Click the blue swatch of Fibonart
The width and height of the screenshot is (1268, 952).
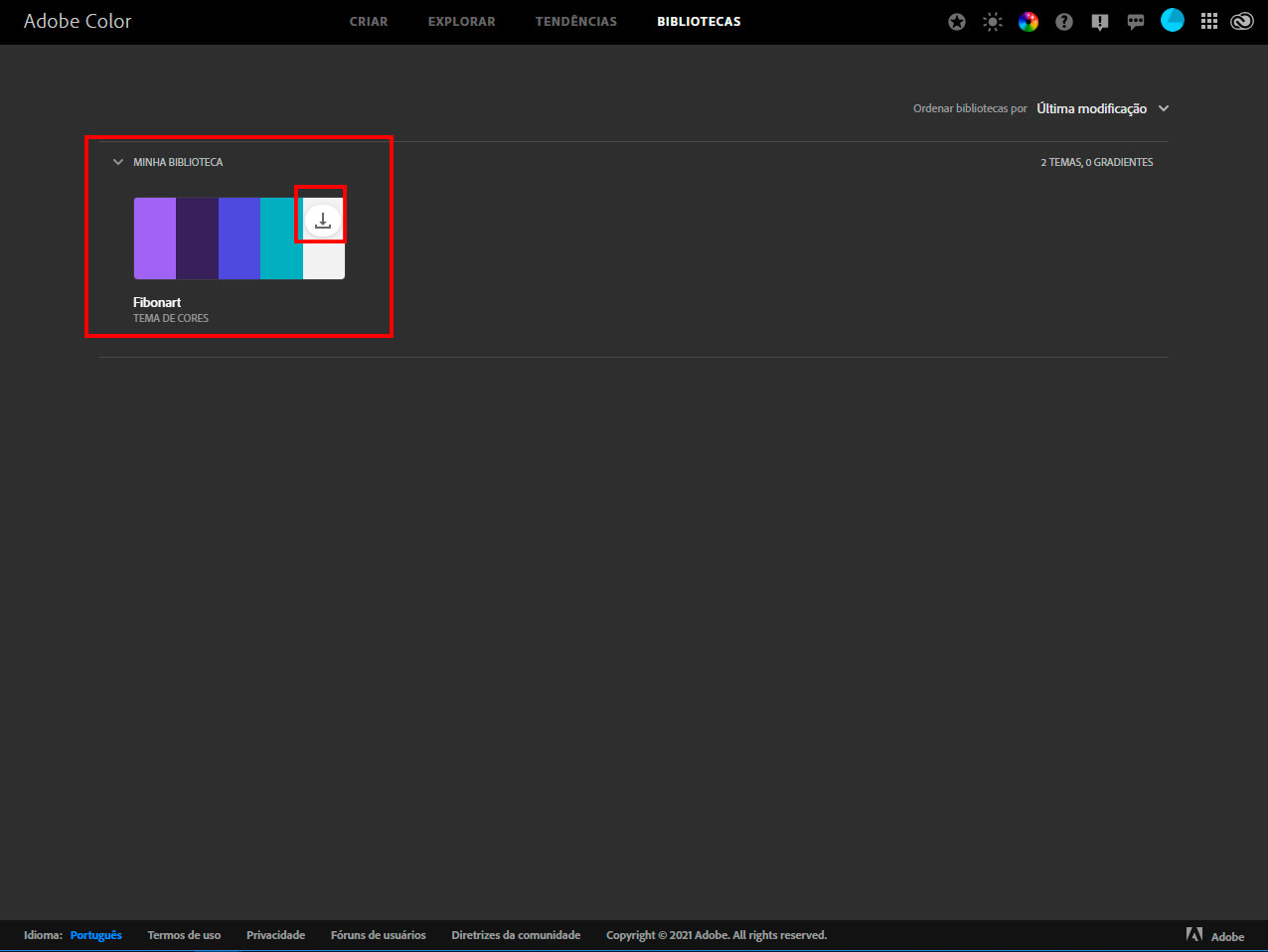click(239, 238)
